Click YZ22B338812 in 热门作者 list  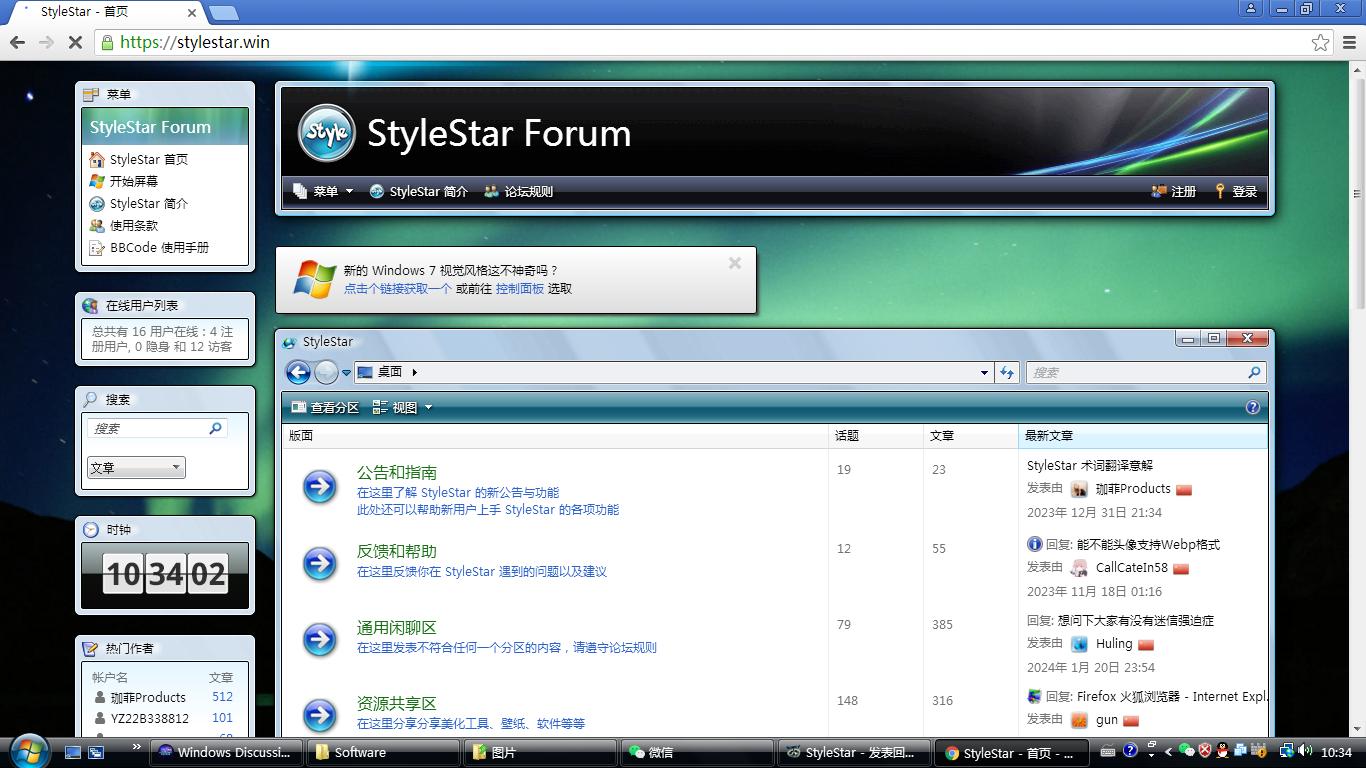coord(150,718)
